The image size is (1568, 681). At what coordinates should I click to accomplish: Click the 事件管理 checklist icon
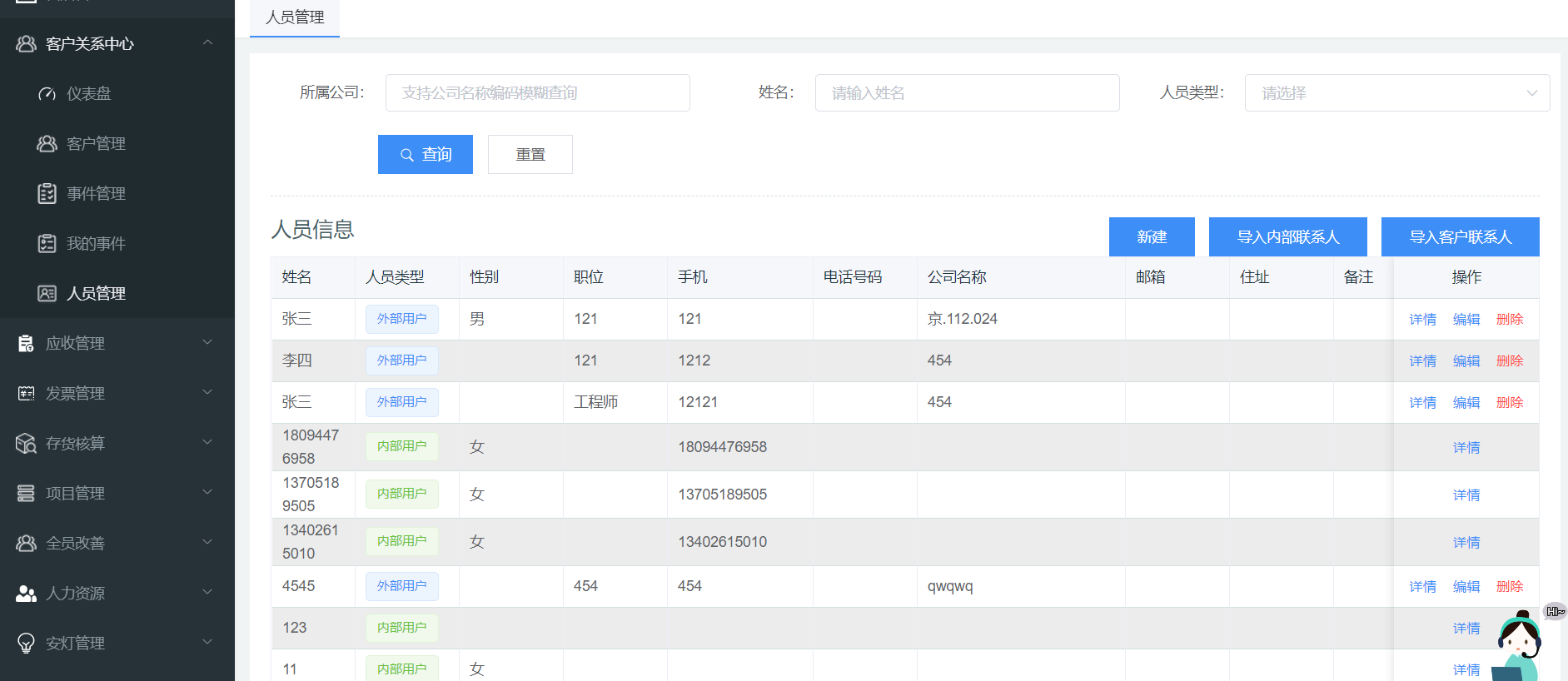(47, 193)
